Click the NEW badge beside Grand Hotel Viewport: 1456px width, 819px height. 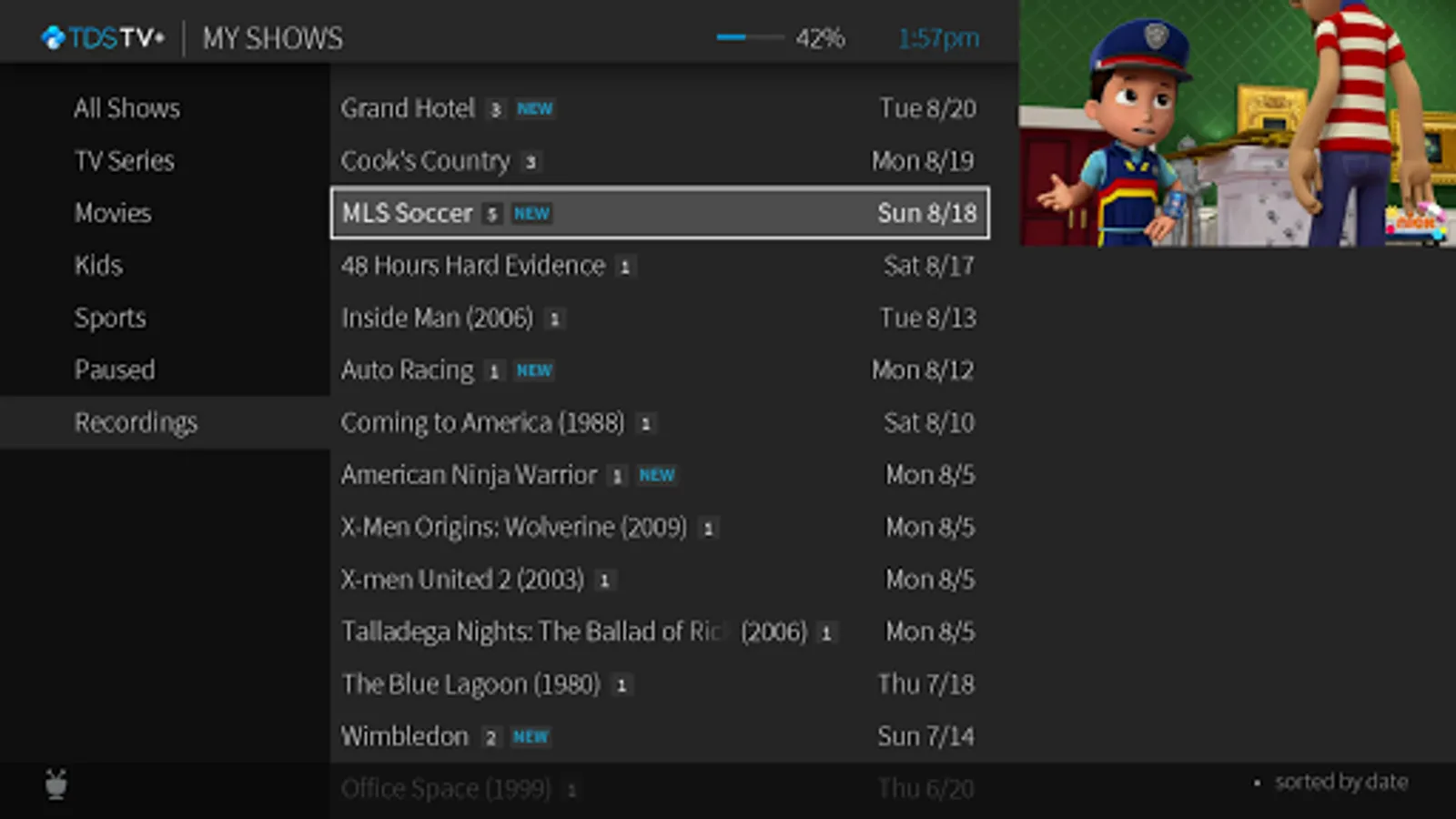[x=534, y=109]
